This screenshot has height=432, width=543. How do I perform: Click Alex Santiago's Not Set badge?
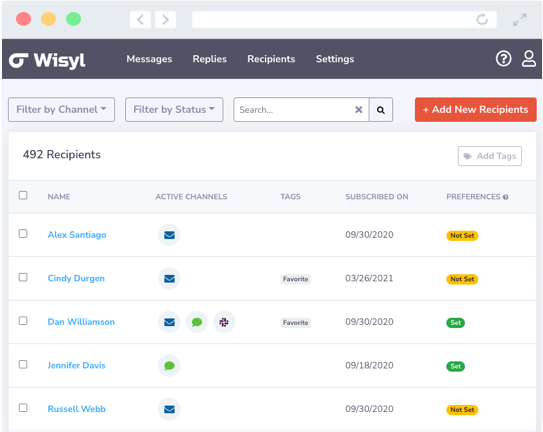462,236
